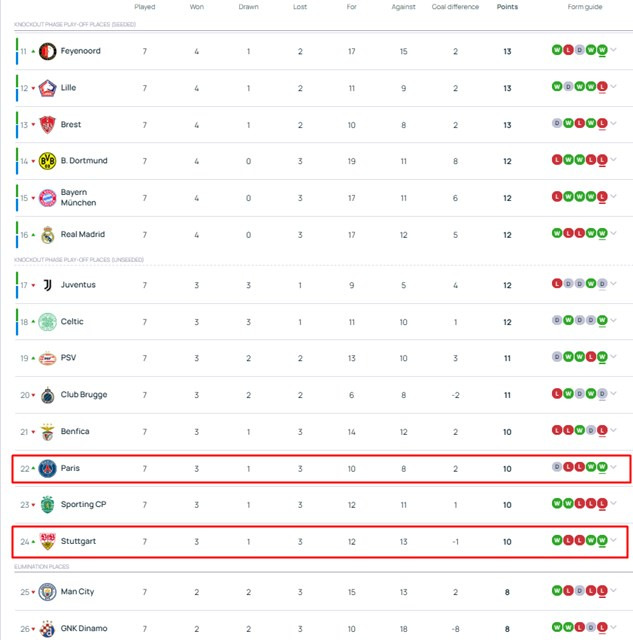Click the Bayern München crest
The height and width of the screenshot is (640, 633).
click(x=47, y=198)
